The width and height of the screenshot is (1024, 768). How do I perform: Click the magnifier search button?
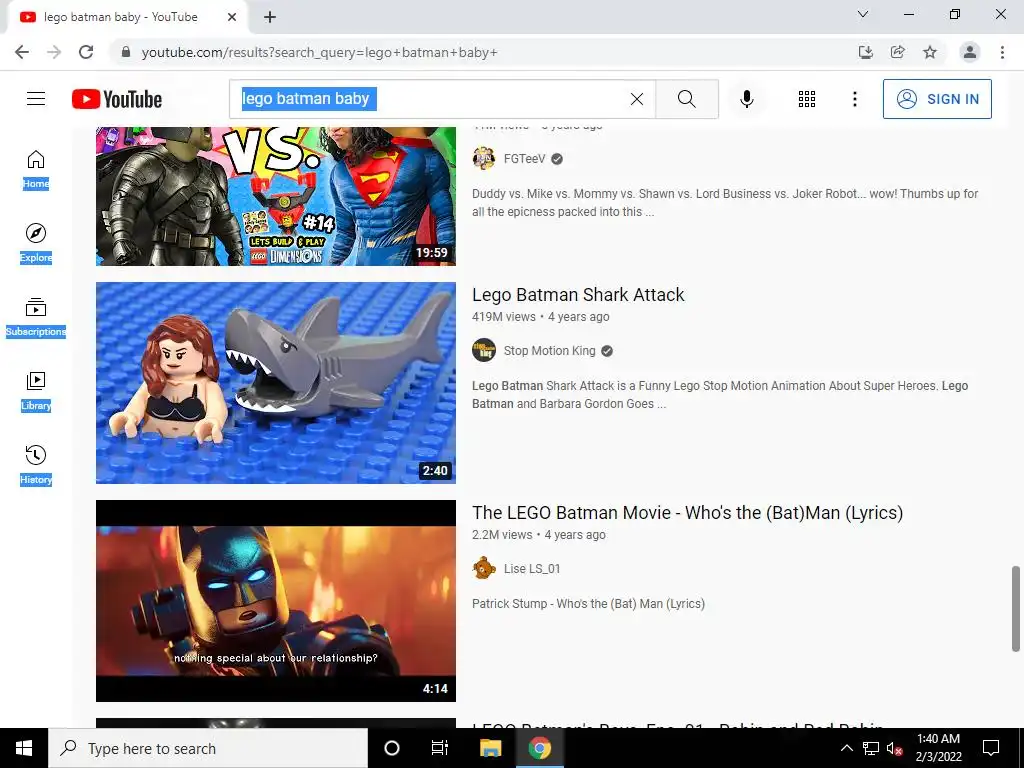[x=686, y=99]
